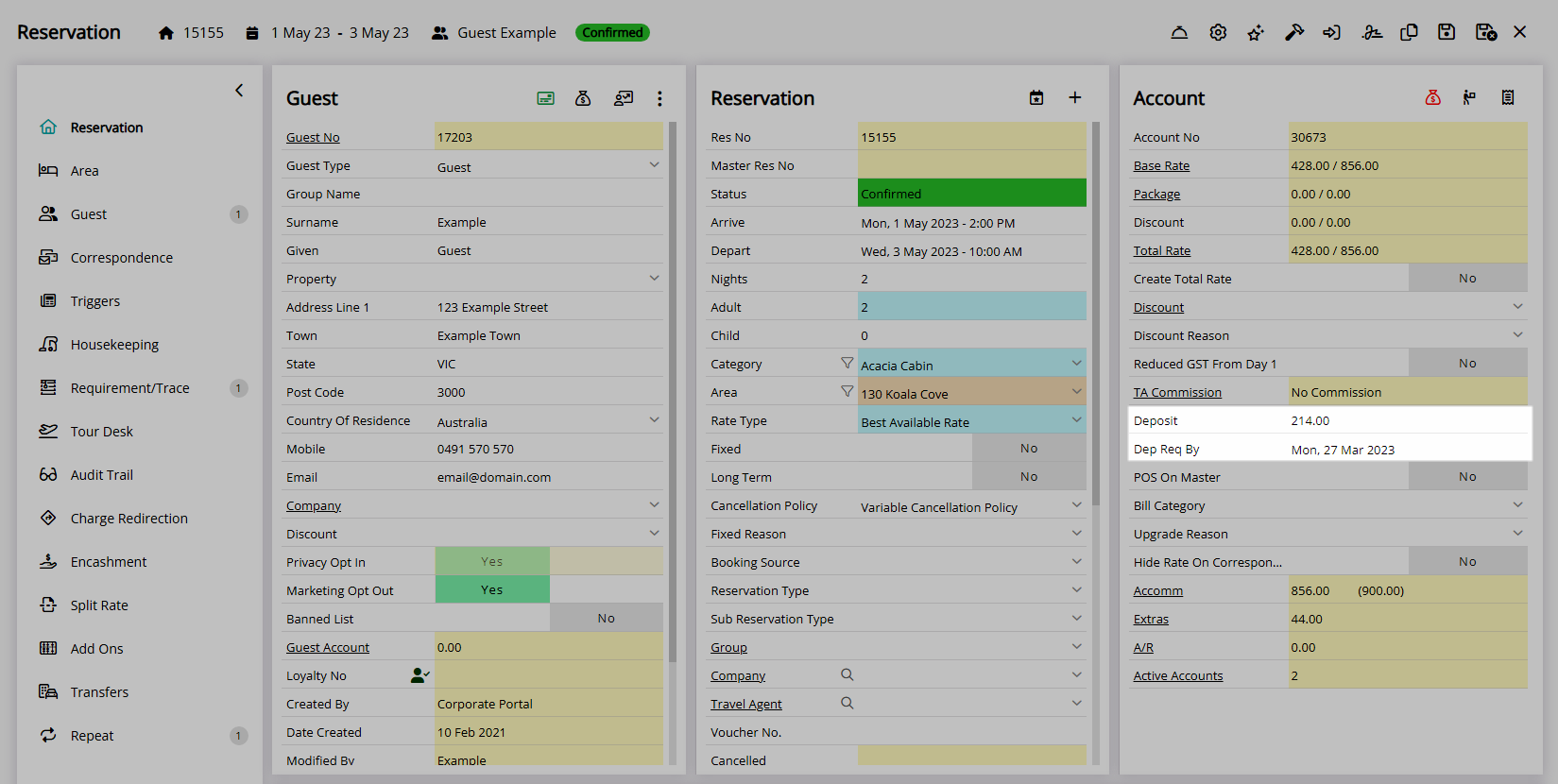Click the money bag icon in the Guest panel

[583, 98]
